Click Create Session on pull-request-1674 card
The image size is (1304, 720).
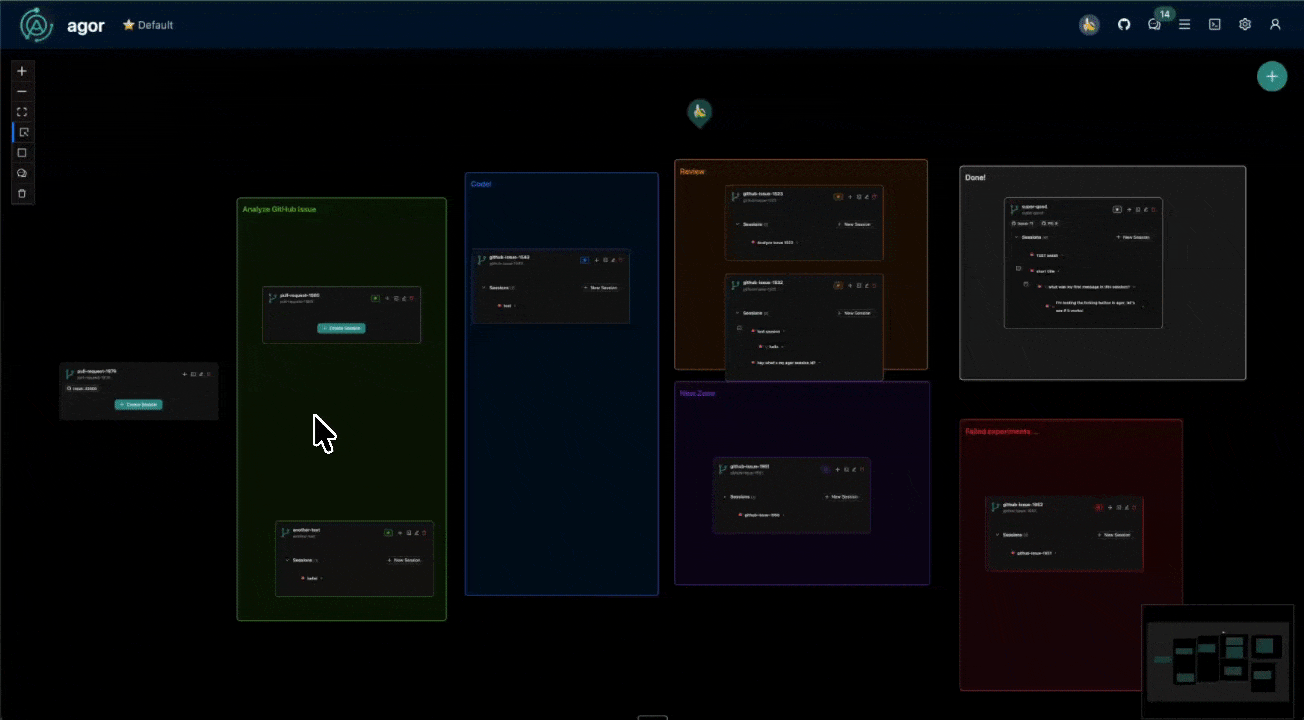click(x=138, y=405)
